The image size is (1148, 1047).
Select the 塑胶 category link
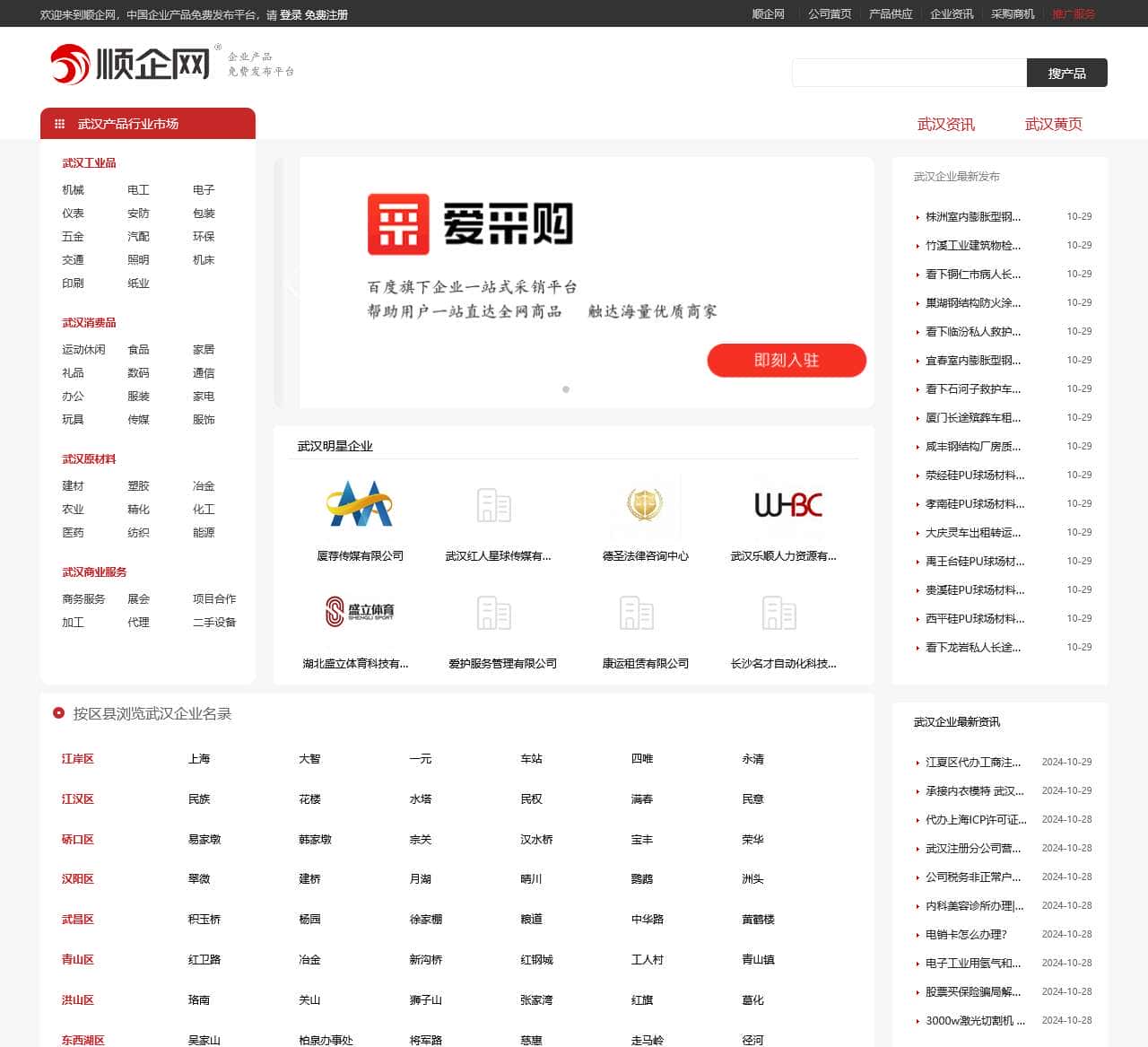pos(138,486)
